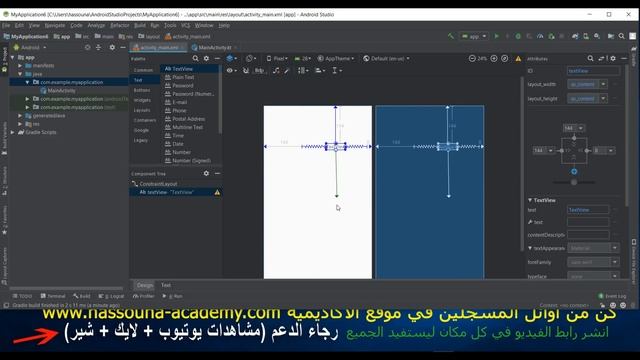The height and width of the screenshot is (360, 640).
Task: Minimize the Palette panel with the dash icon
Action: pyautogui.click(x=217, y=58)
